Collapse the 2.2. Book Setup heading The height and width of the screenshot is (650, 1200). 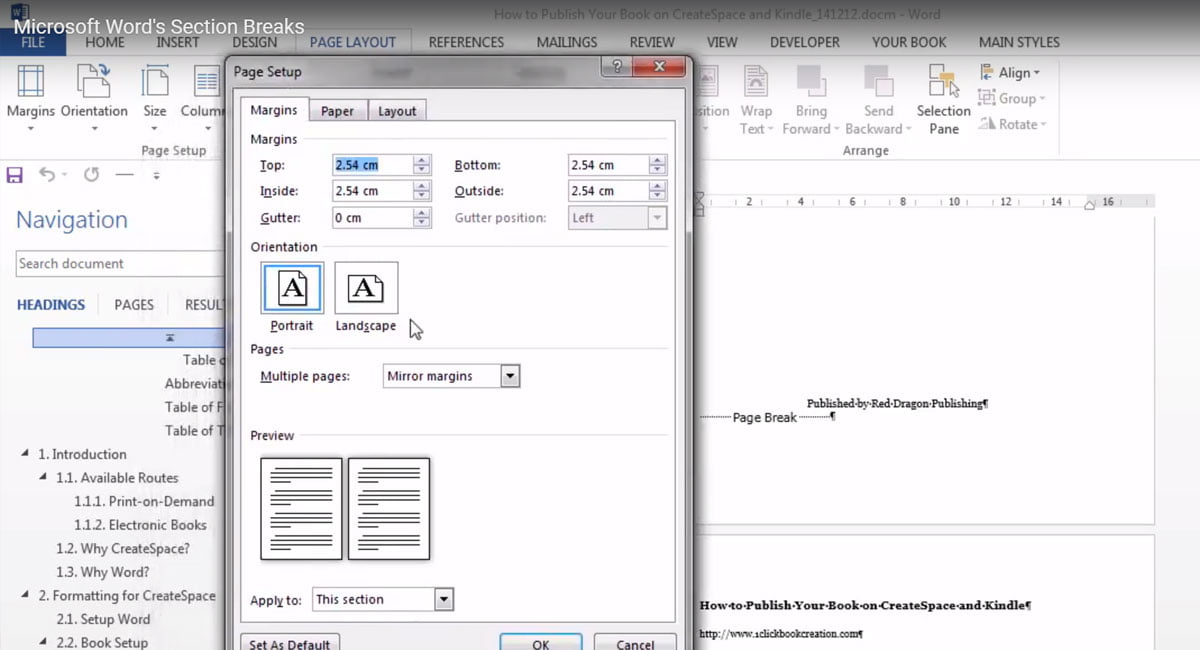coord(43,643)
